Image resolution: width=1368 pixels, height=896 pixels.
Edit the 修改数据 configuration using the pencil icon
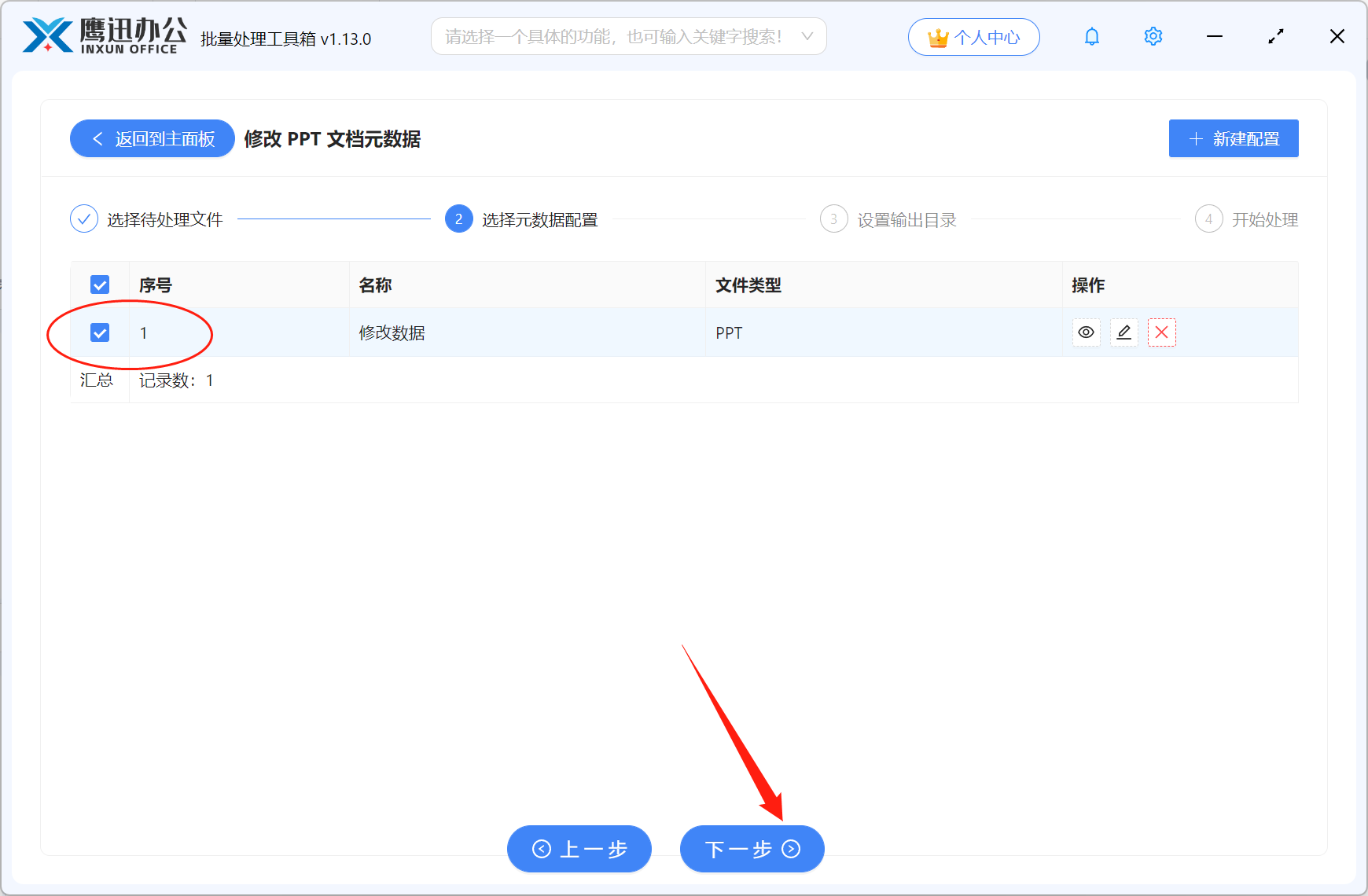1123,332
